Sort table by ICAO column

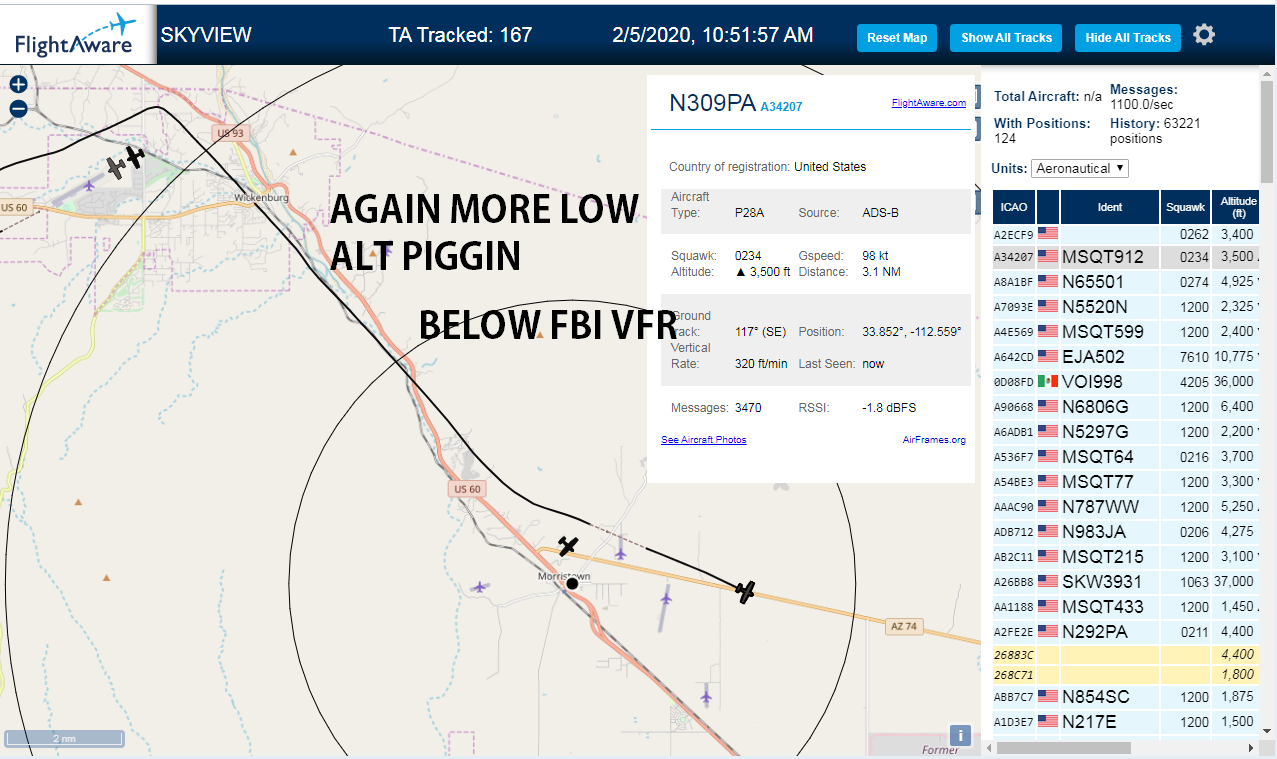tap(1014, 207)
